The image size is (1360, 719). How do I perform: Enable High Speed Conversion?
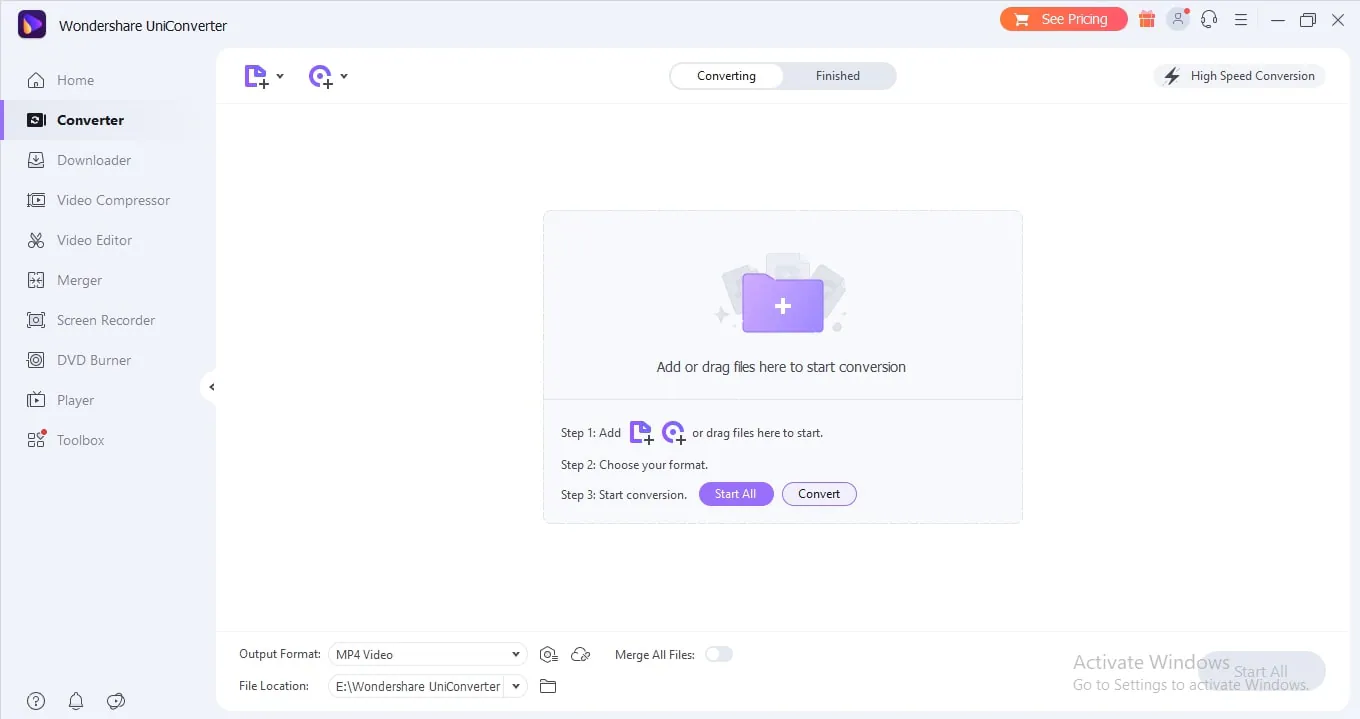pos(1239,76)
